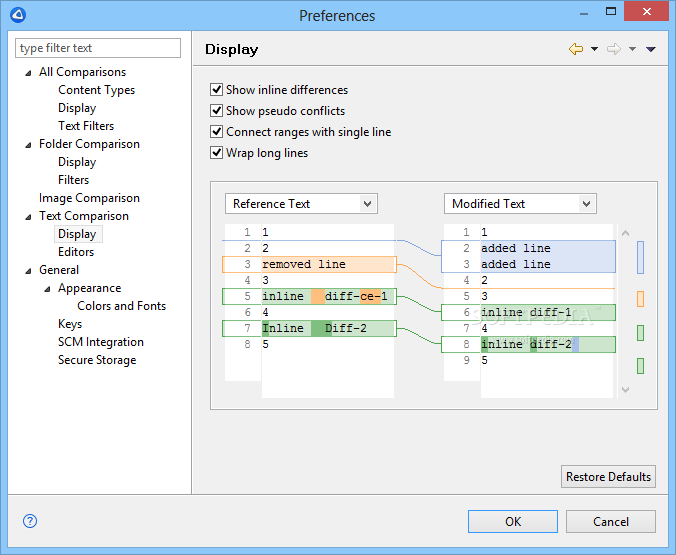Open the Reference Text dropdown

[x=301, y=204]
